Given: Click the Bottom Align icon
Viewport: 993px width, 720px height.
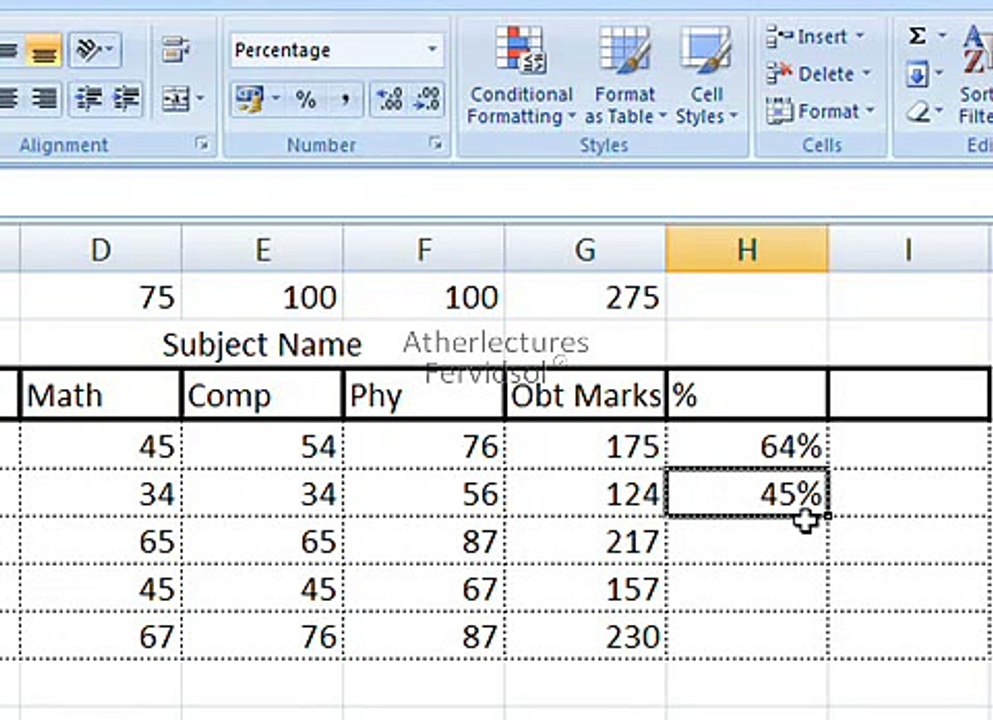Looking at the screenshot, I should pos(44,51).
